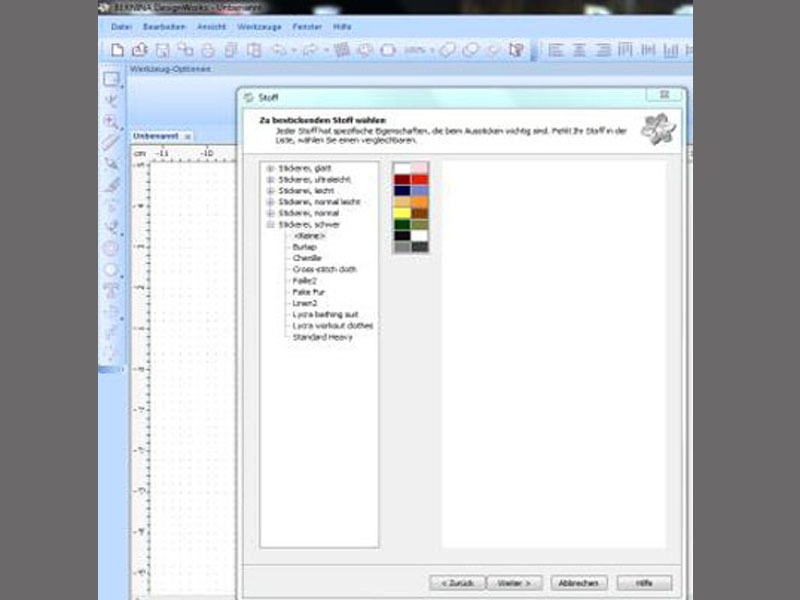
Task: Select the 'Chenille' fabric entry
Action: point(307,258)
